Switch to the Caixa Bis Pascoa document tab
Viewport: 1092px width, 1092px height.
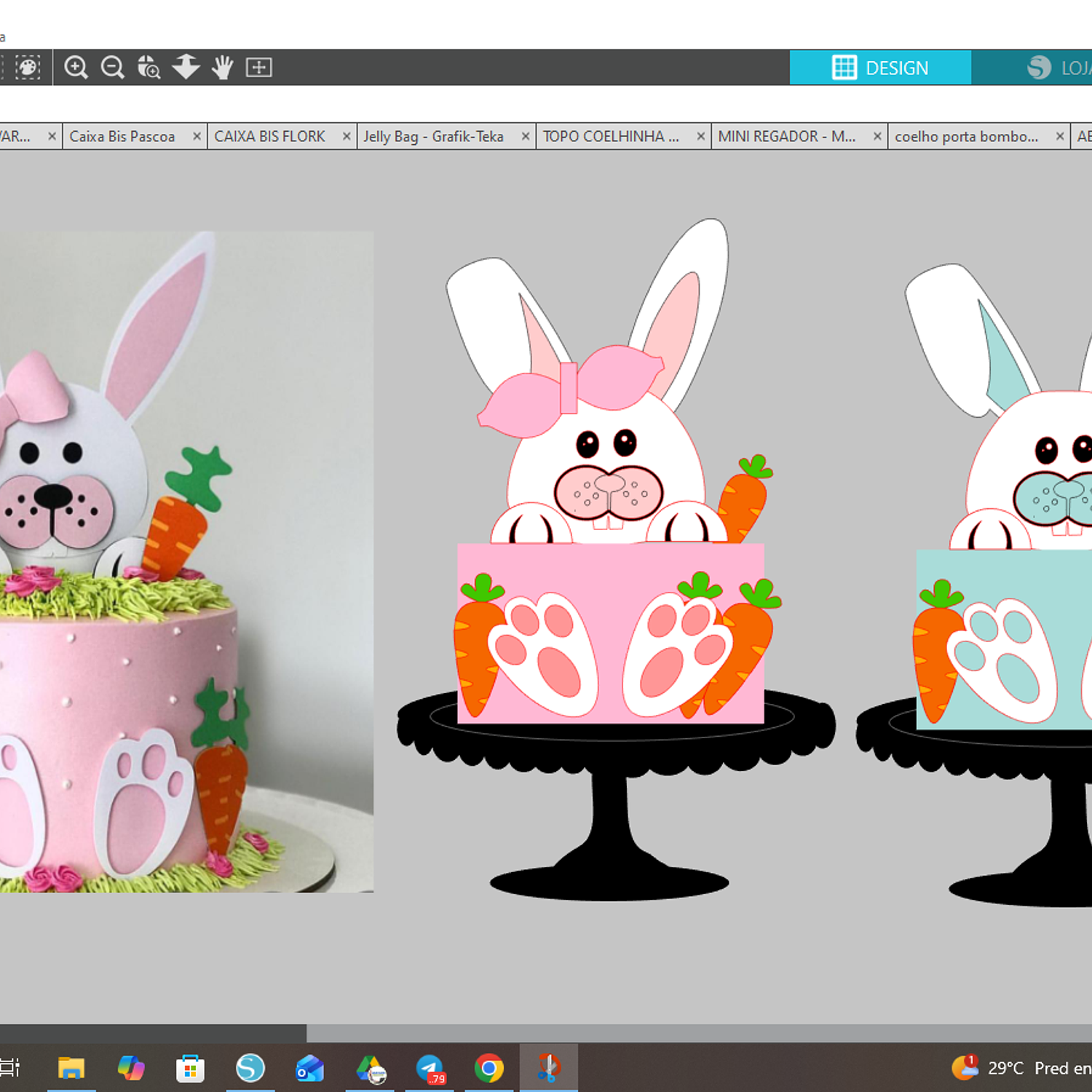122,137
